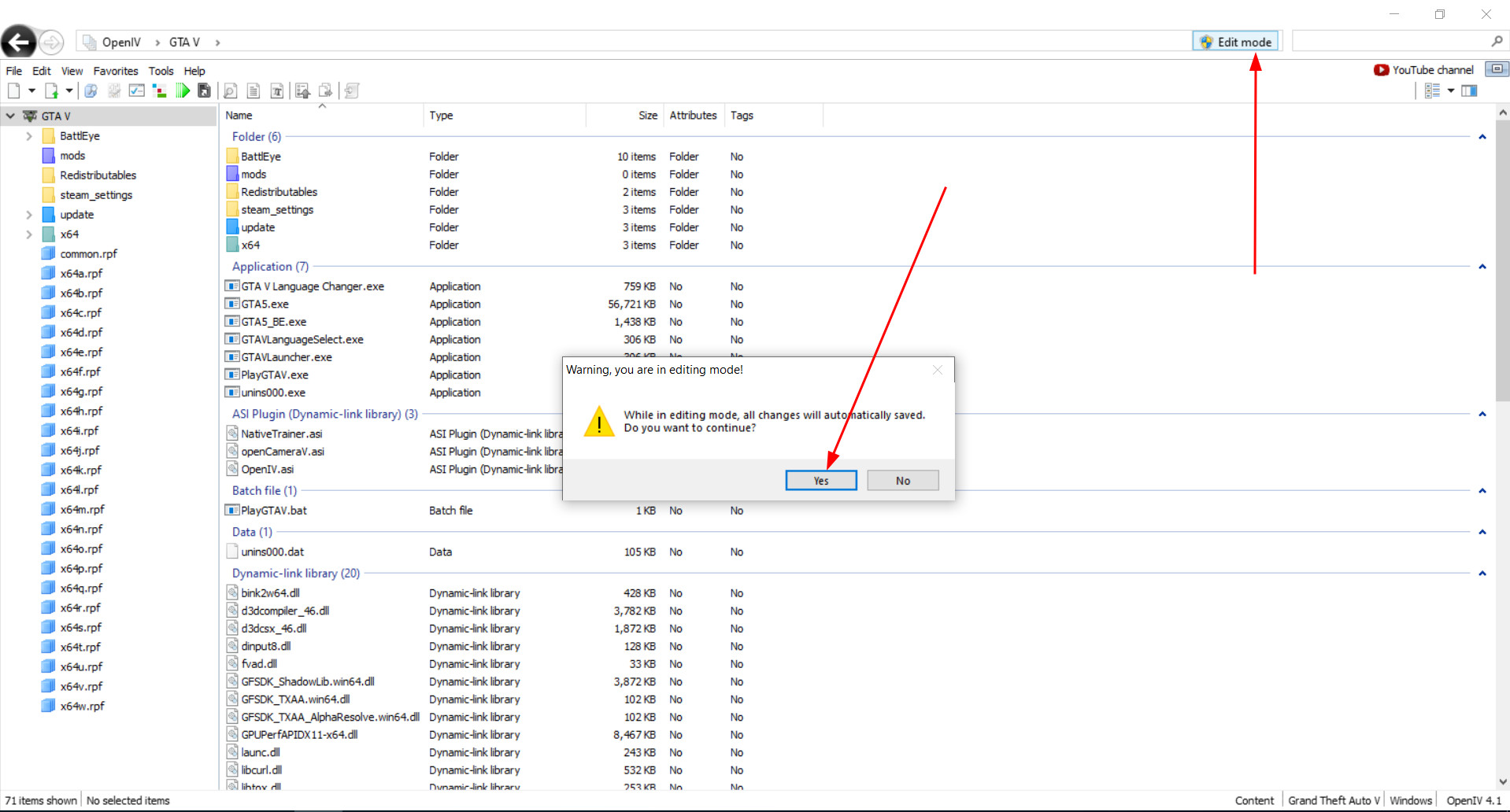Select x64e.rpf in the tree
The width and height of the screenshot is (1510, 812).
81,352
